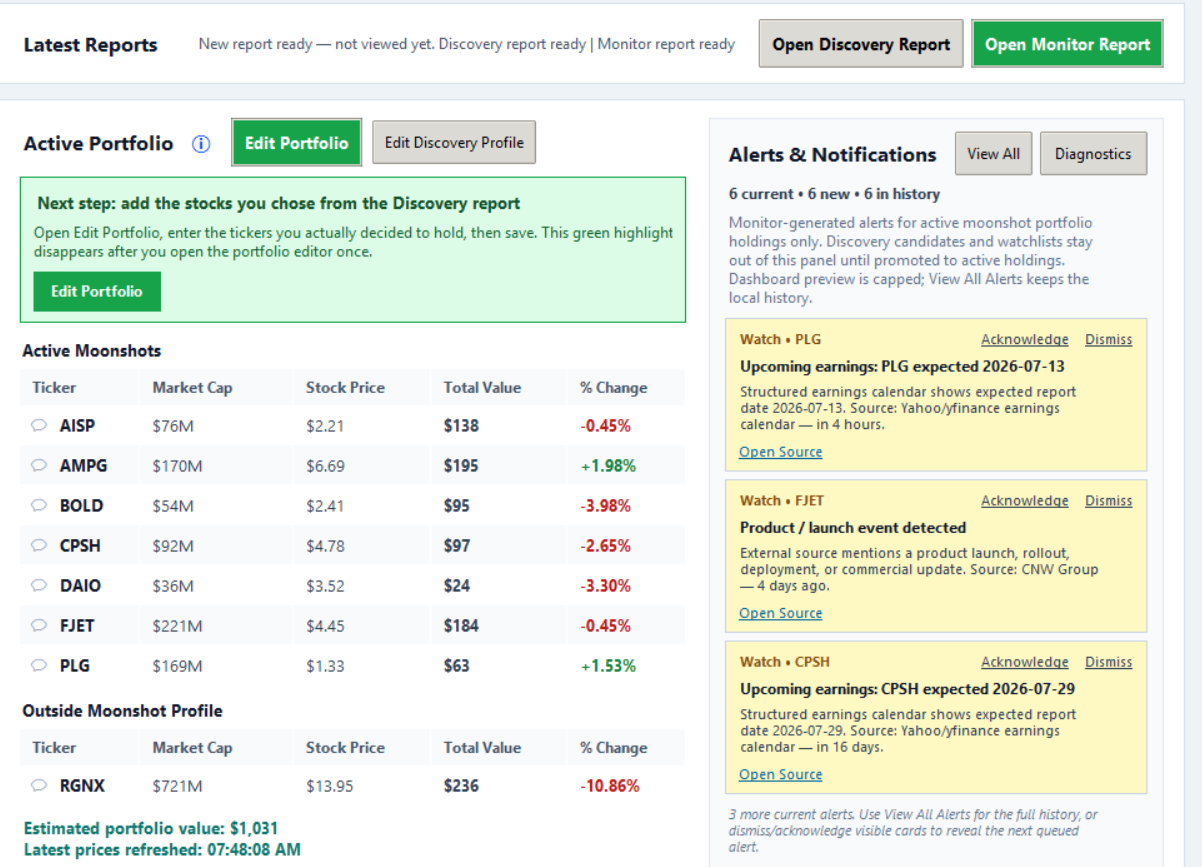Click Watch • PLG alert label
Viewport: 1202px width, 867px height.
[x=780, y=340]
